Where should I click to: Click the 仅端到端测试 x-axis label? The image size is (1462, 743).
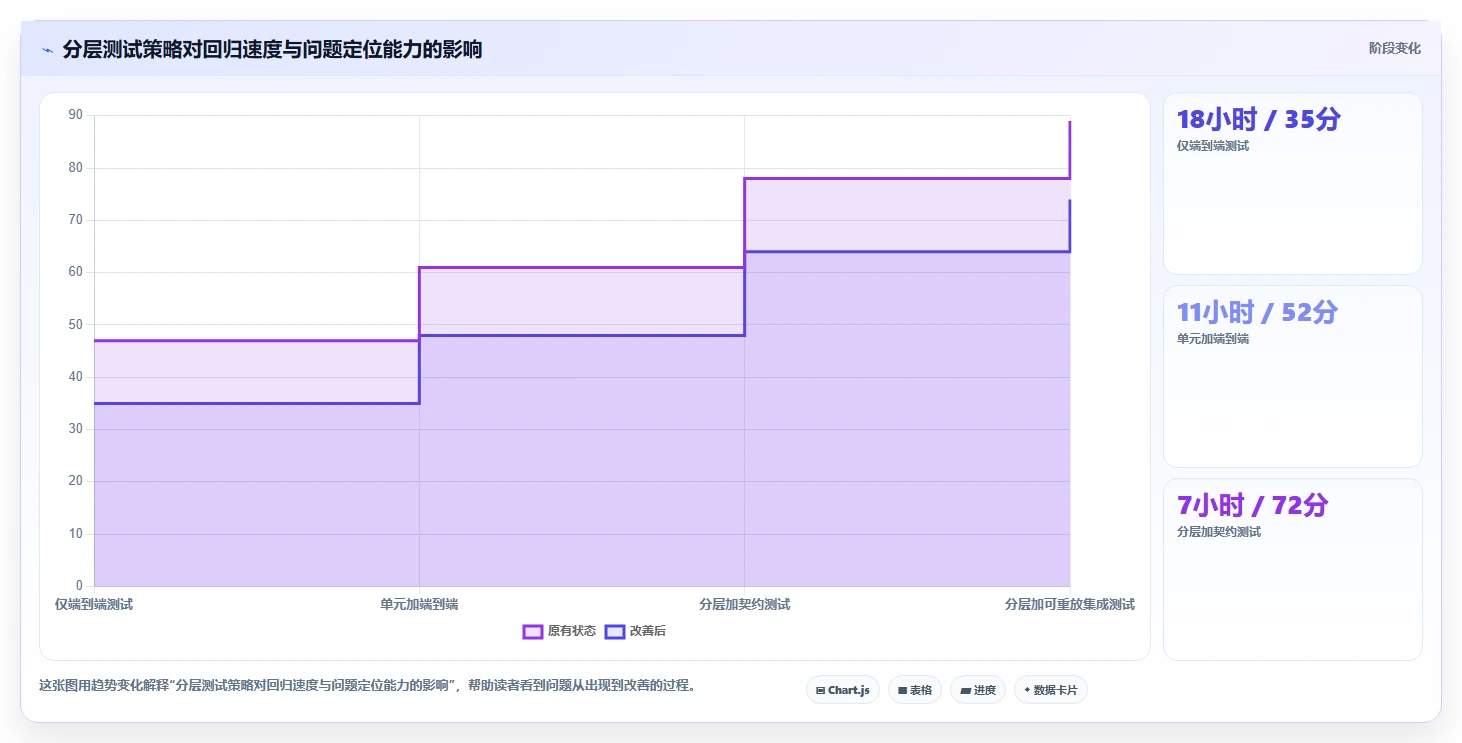coord(94,604)
